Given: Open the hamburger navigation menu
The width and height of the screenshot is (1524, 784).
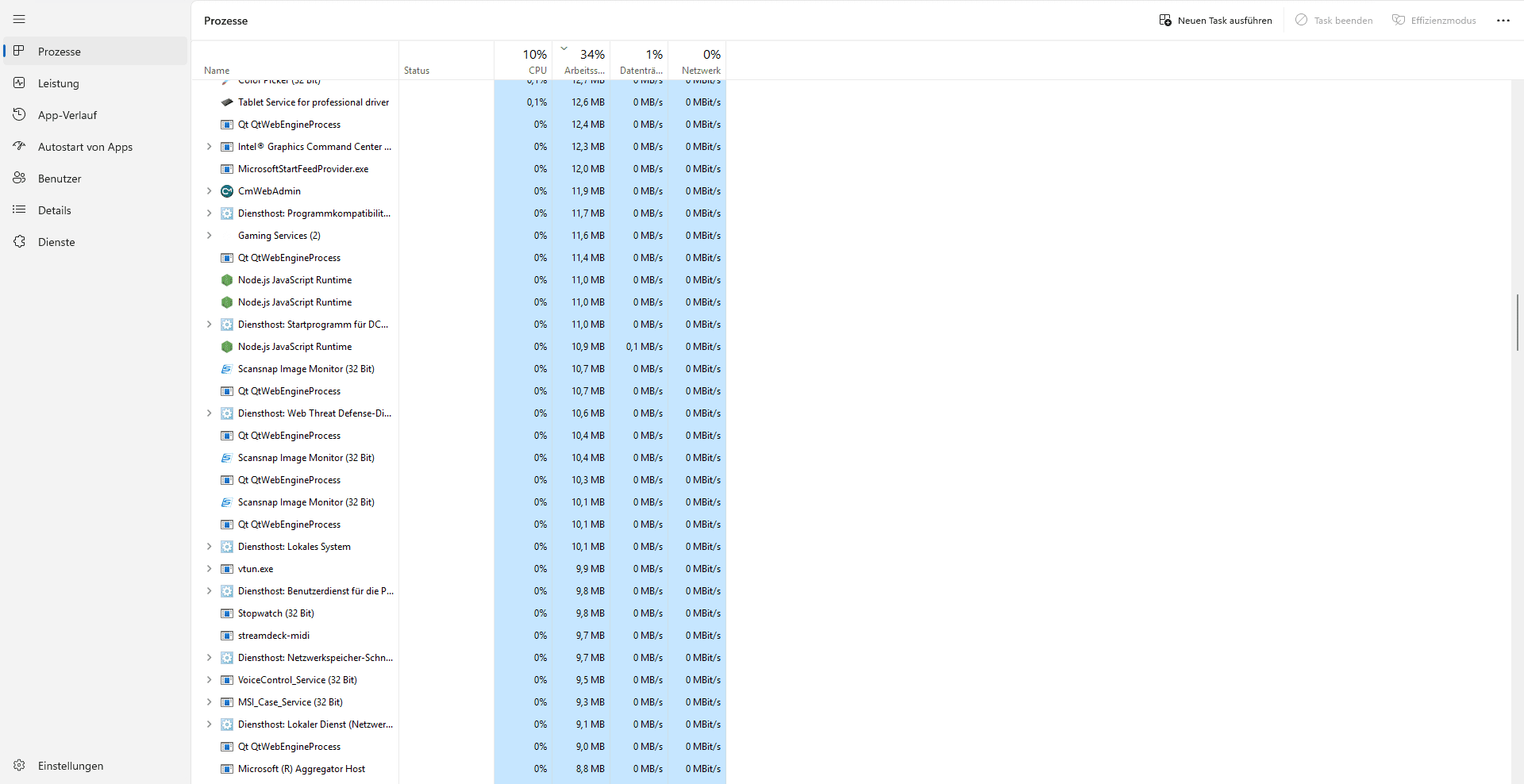Looking at the screenshot, I should [x=19, y=19].
